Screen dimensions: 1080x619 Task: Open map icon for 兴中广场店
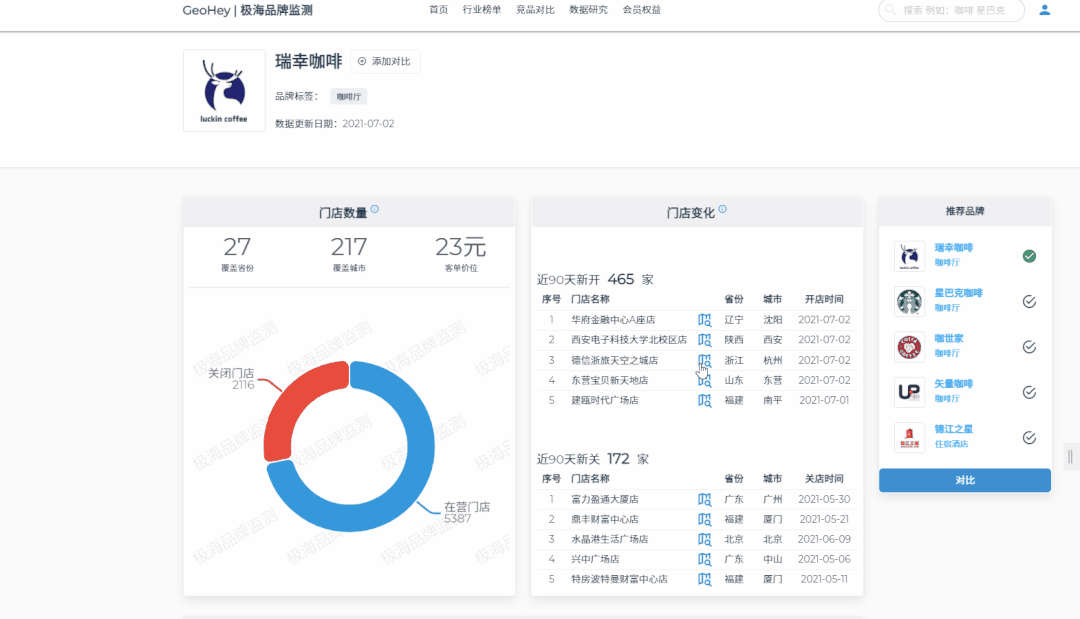point(704,559)
